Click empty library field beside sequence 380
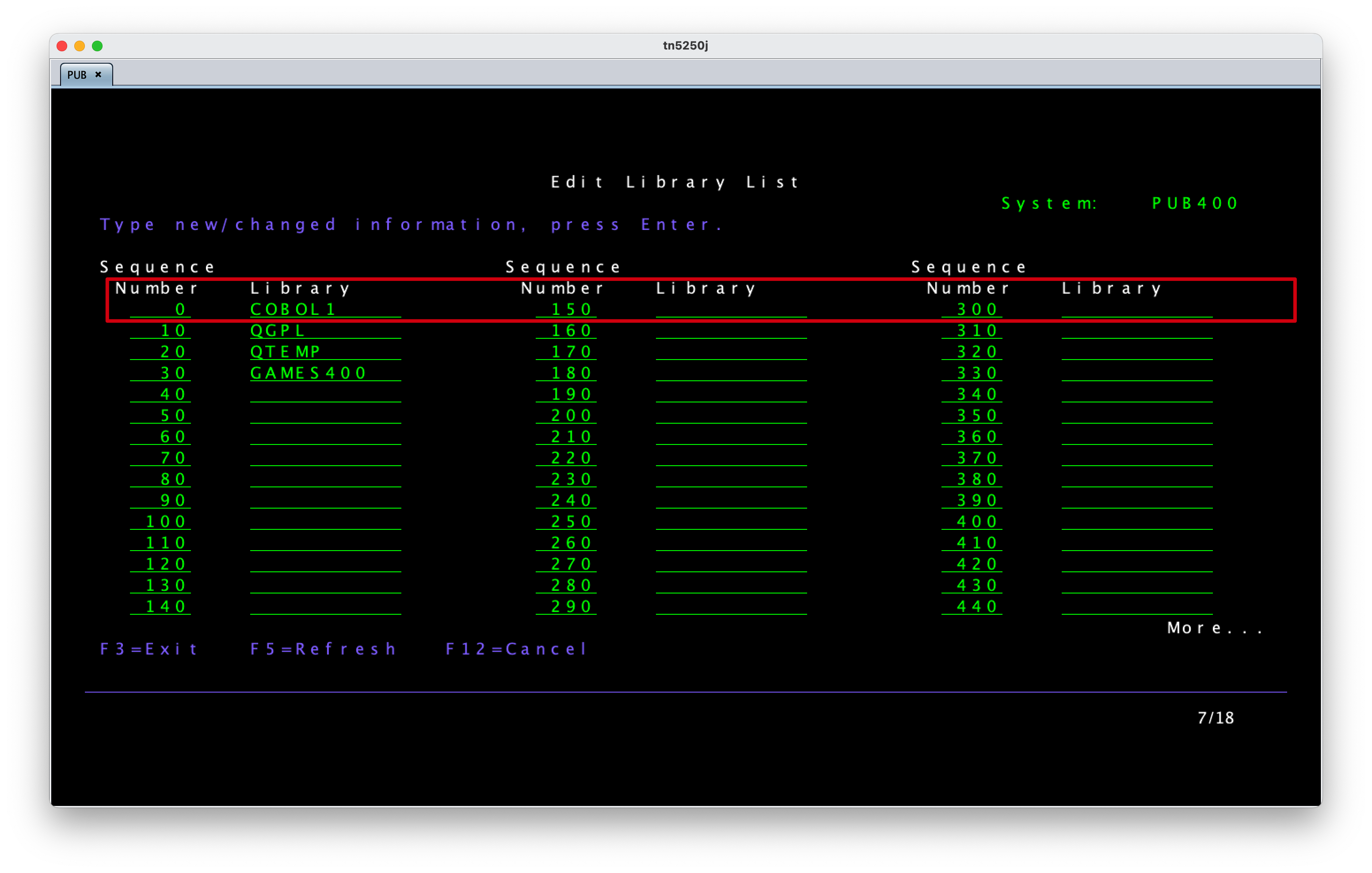This screenshot has width=1372, height=873. (1137, 479)
